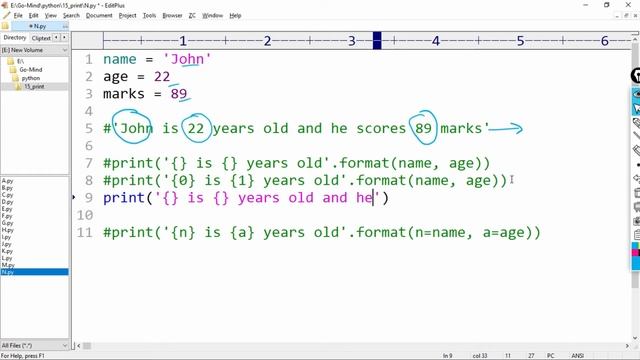Open the ZC menu
The width and height of the screenshot is (640, 360).
[192, 16]
